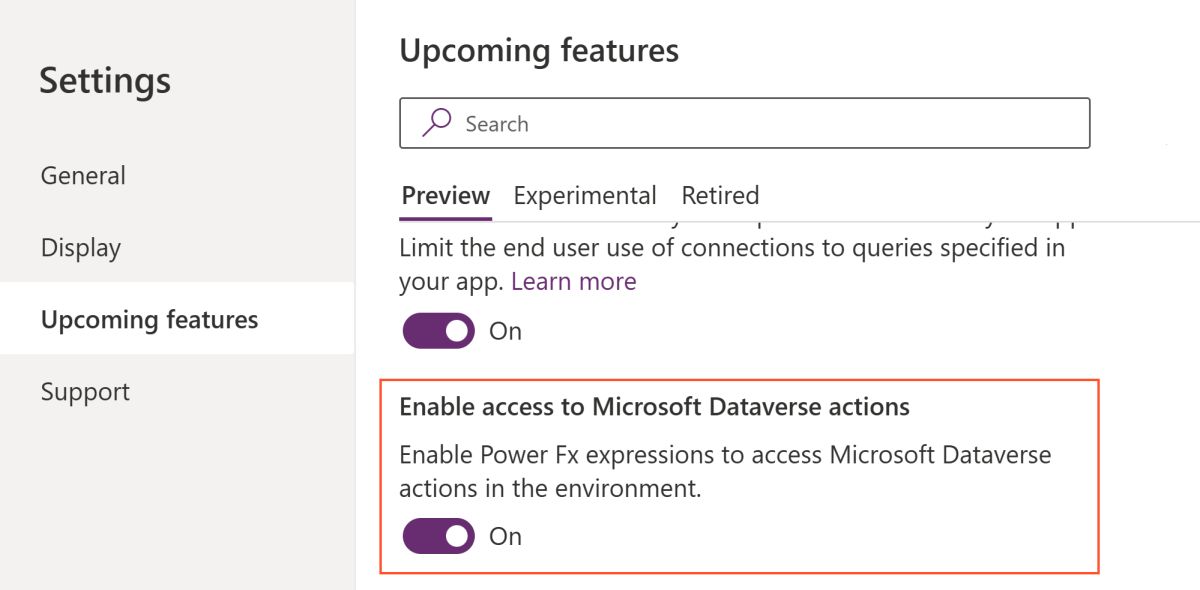Click the Settings heading

[105, 81]
